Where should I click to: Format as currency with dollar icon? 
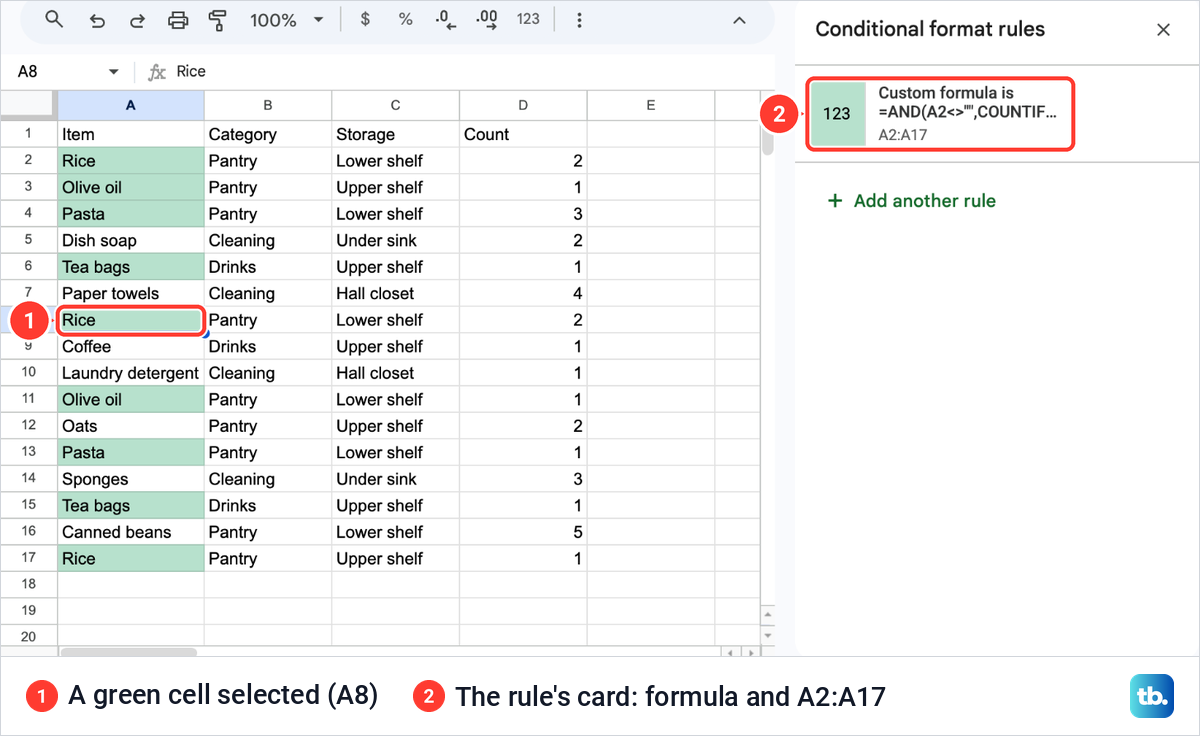pyautogui.click(x=365, y=19)
